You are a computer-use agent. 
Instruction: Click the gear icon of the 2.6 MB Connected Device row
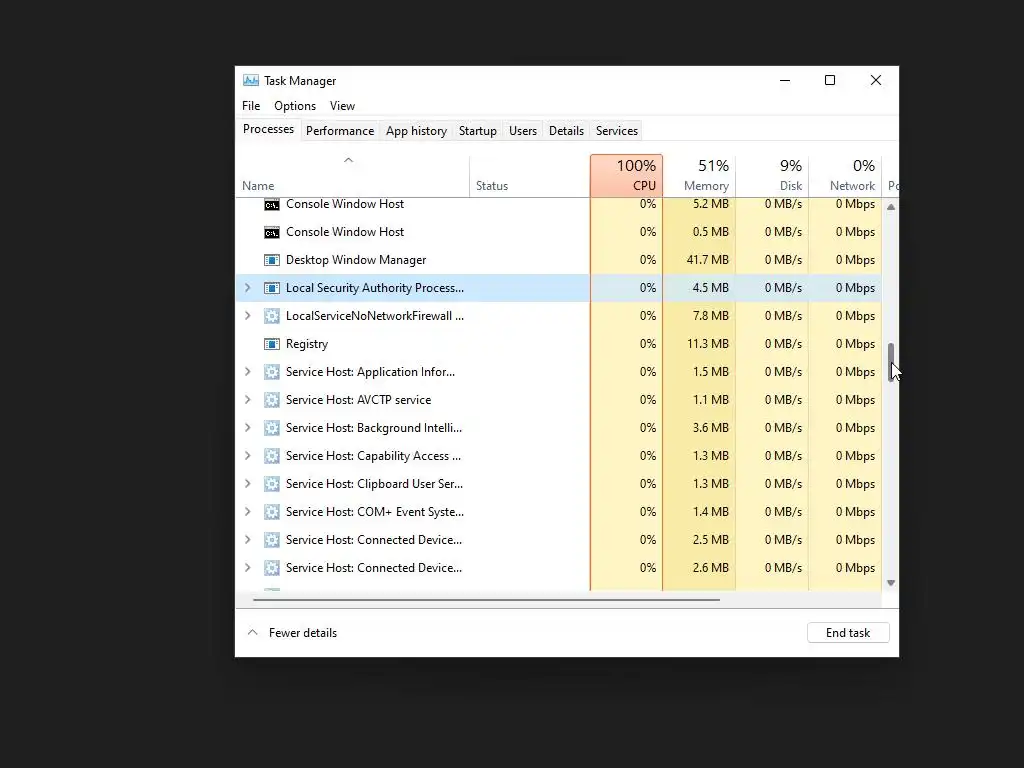point(272,568)
